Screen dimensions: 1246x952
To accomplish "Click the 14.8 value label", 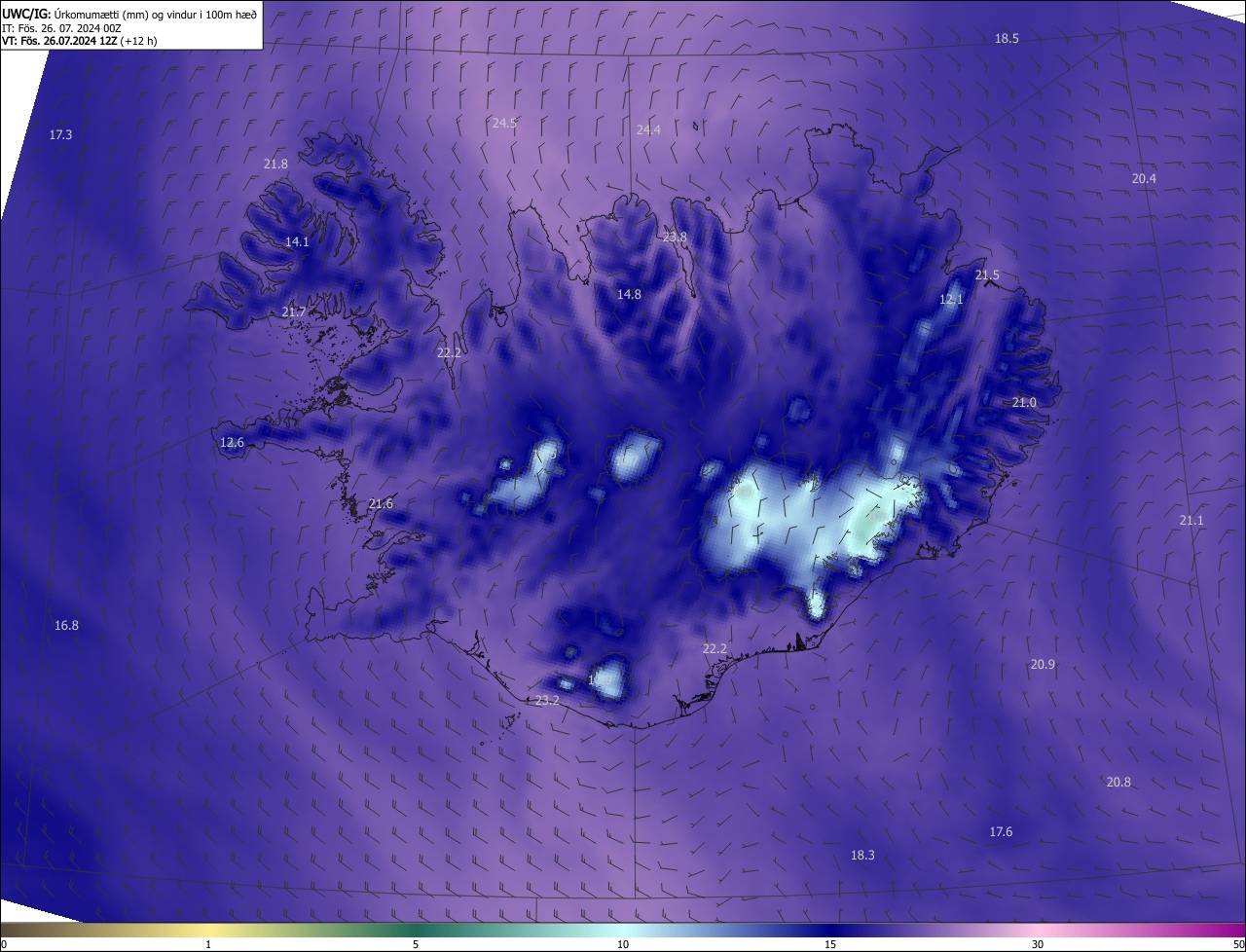I will point(629,294).
